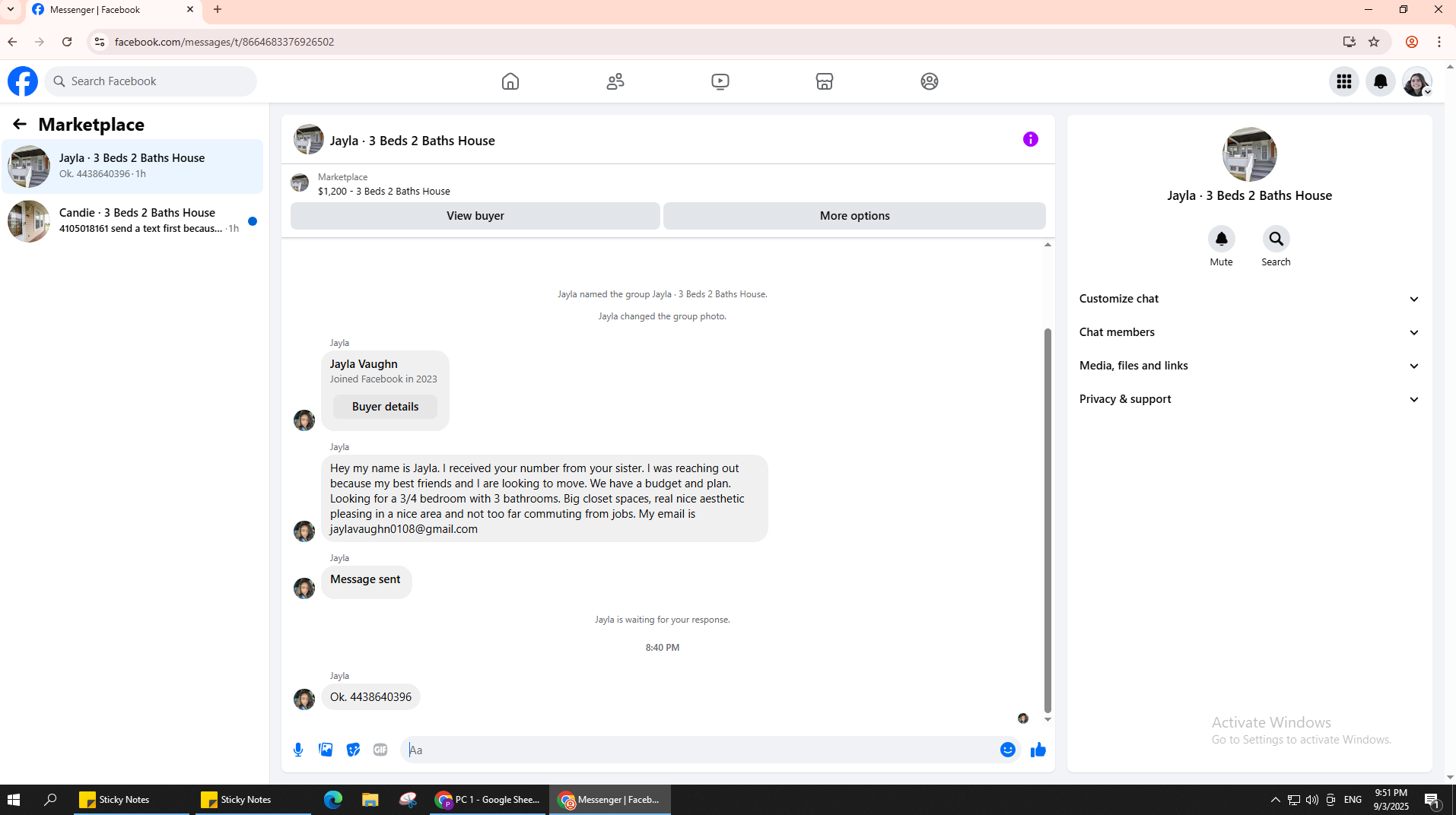Open conversation information purple icon
The image size is (1456, 815).
1031,139
